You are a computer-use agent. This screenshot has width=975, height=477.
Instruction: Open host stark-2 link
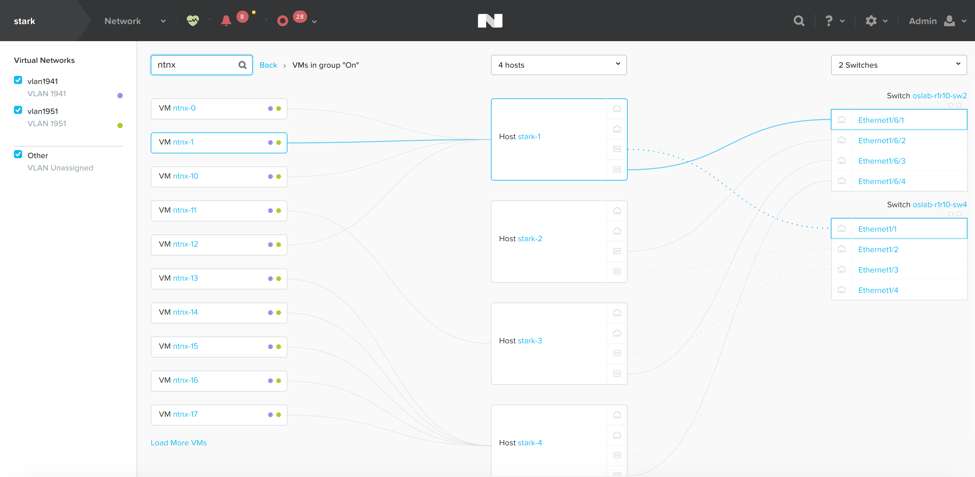pyautogui.click(x=530, y=239)
